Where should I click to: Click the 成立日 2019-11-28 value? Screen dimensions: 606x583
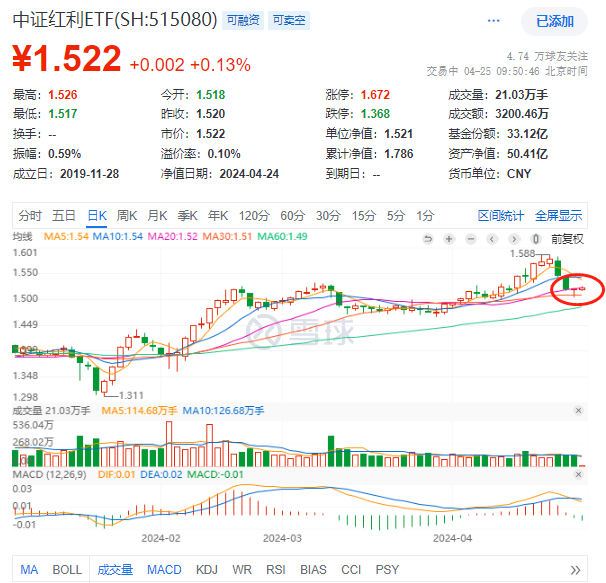point(89,174)
